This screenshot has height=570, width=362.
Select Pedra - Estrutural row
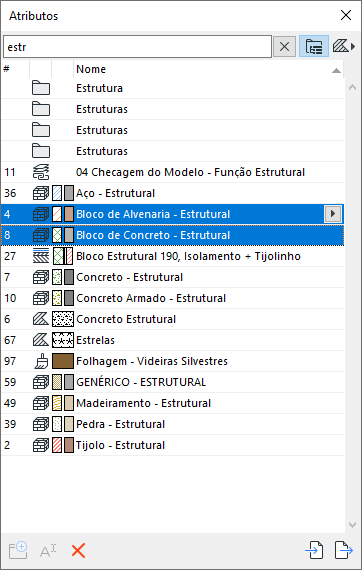(173, 424)
